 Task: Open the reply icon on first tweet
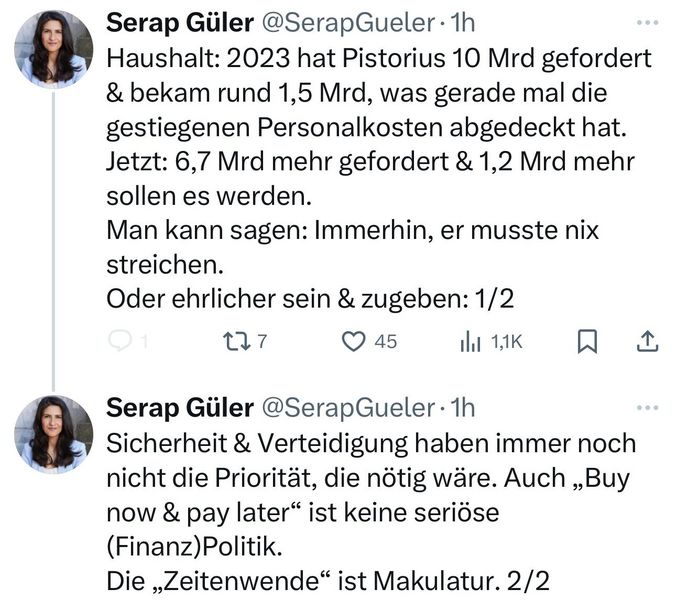[x=119, y=341]
